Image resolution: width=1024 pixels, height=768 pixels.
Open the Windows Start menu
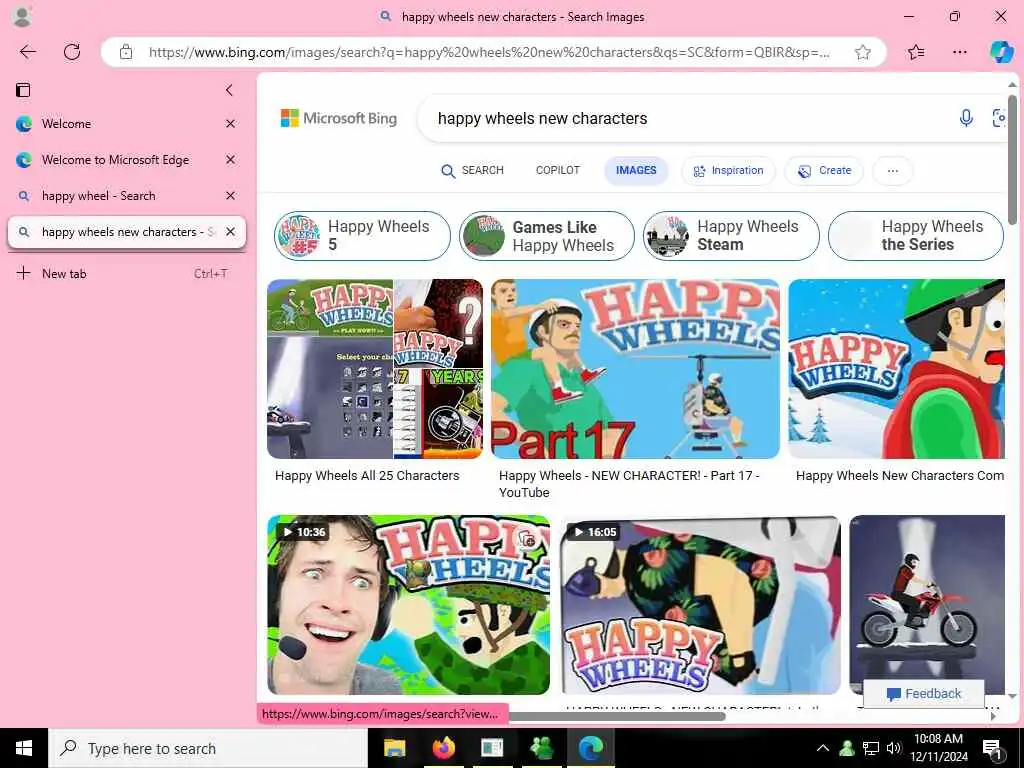tap(24, 748)
